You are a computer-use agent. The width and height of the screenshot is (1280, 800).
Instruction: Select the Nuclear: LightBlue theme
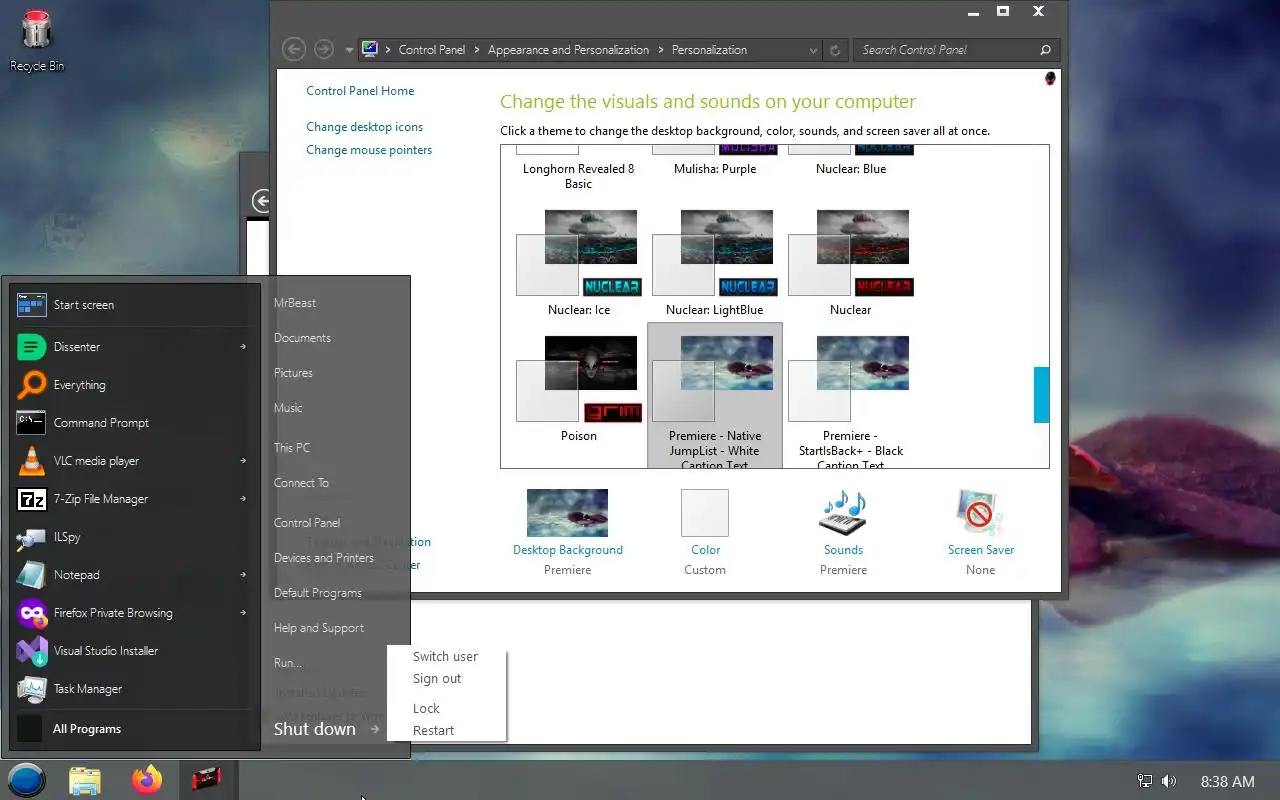point(715,263)
